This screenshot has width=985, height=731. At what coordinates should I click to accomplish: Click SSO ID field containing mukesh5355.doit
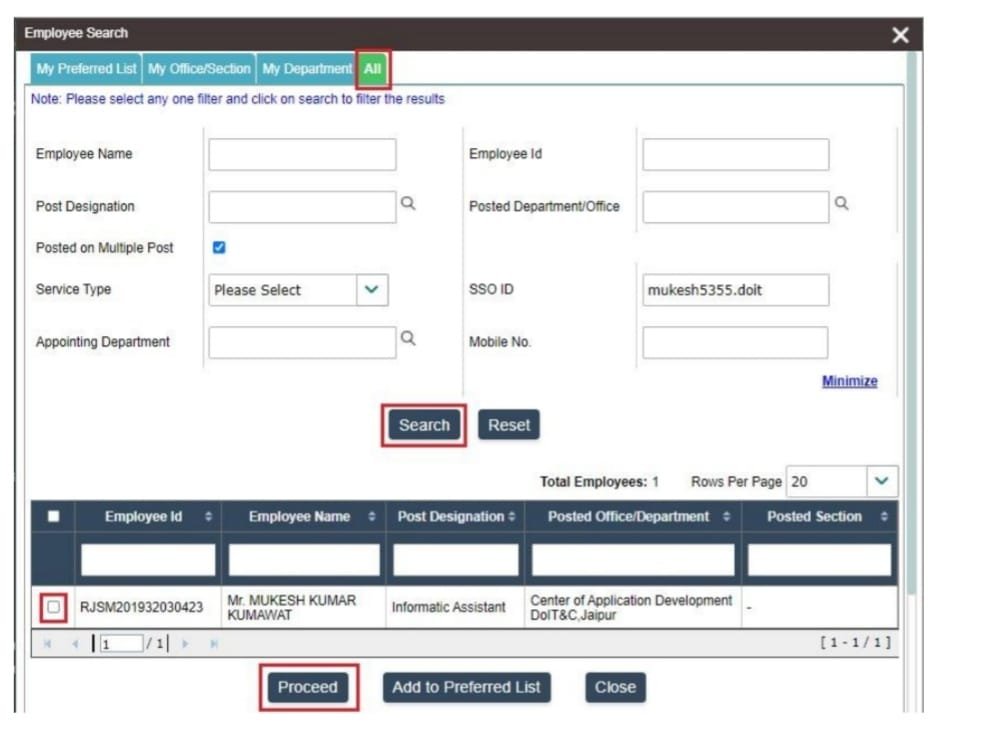pos(736,290)
